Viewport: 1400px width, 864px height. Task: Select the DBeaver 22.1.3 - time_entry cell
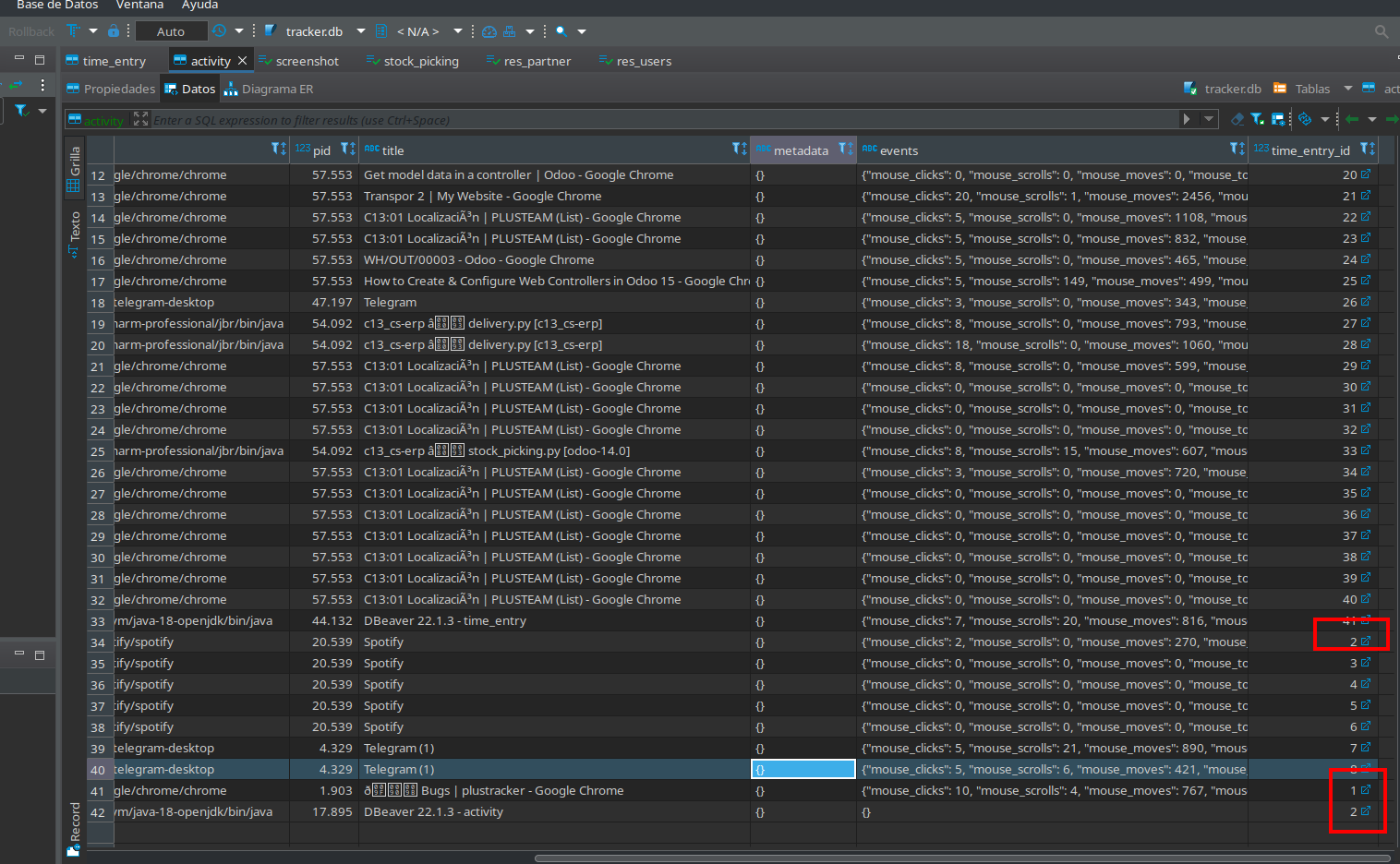554,620
